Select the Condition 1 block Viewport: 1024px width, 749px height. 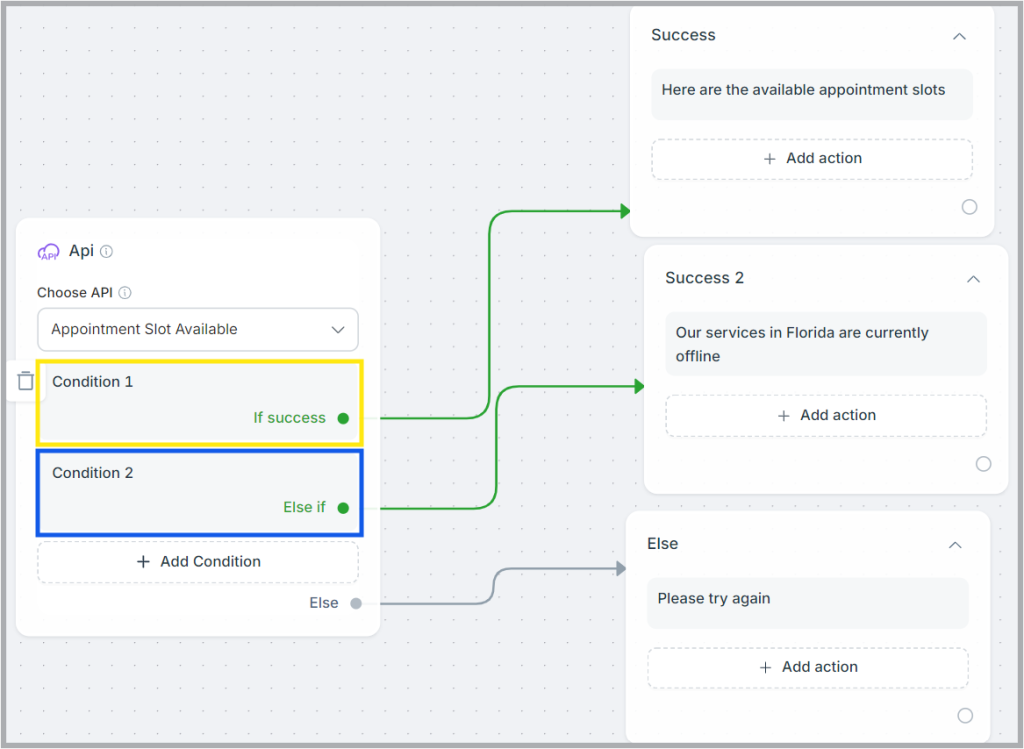click(199, 403)
